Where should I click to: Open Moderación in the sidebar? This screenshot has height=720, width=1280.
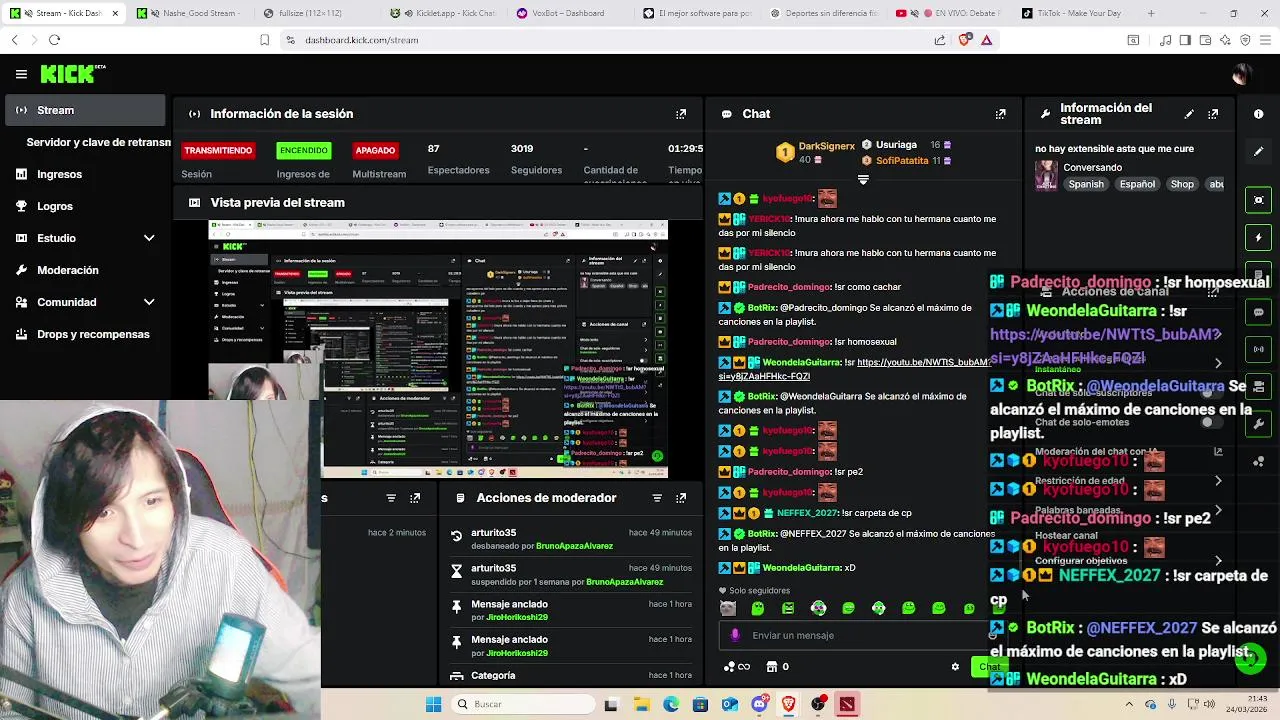tap(84, 270)
